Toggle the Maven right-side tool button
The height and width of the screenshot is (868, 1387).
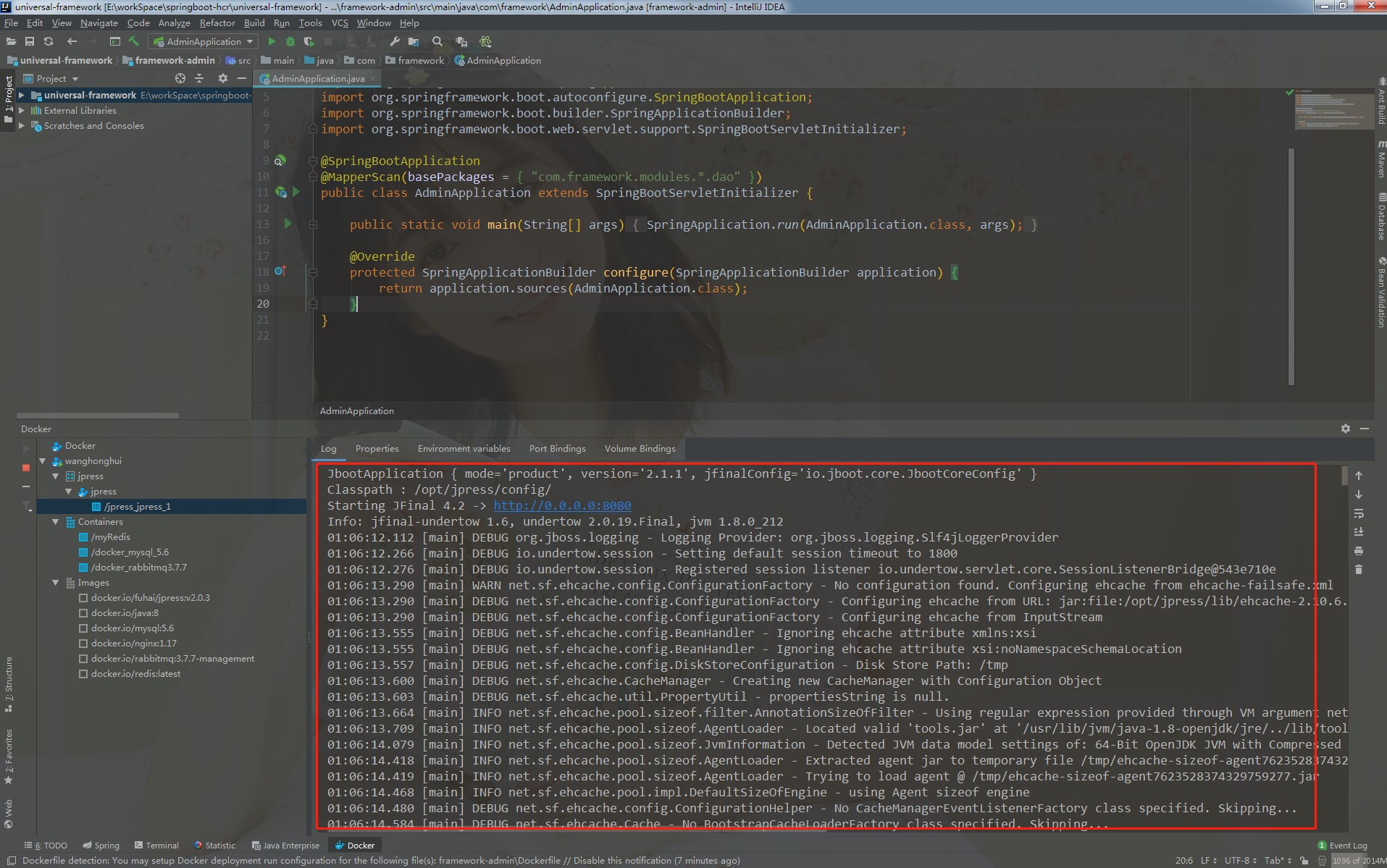(1380, 159)
